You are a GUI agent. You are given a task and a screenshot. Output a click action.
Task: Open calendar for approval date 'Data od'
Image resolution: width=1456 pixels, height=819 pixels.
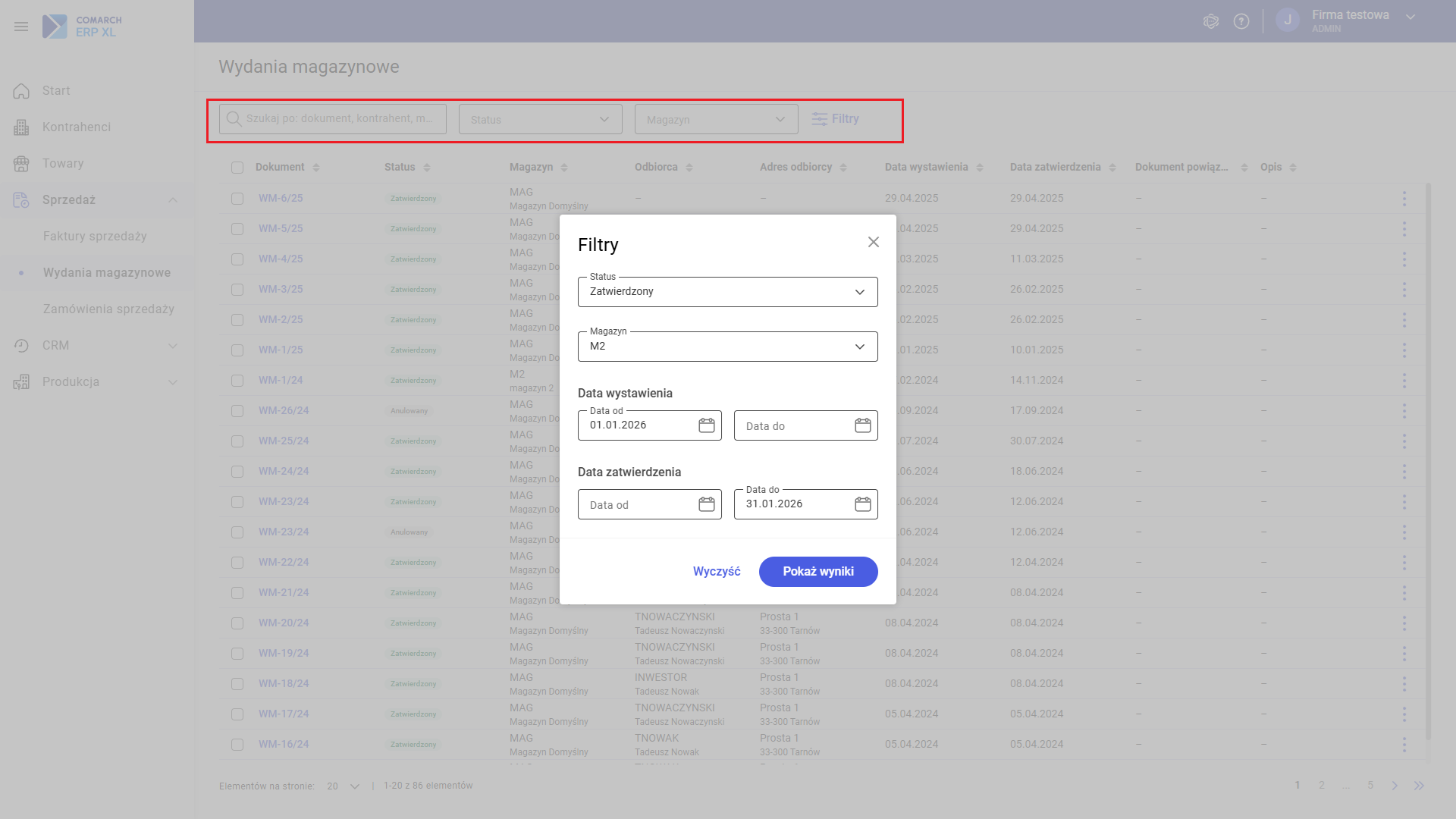(x=706, y=504)
